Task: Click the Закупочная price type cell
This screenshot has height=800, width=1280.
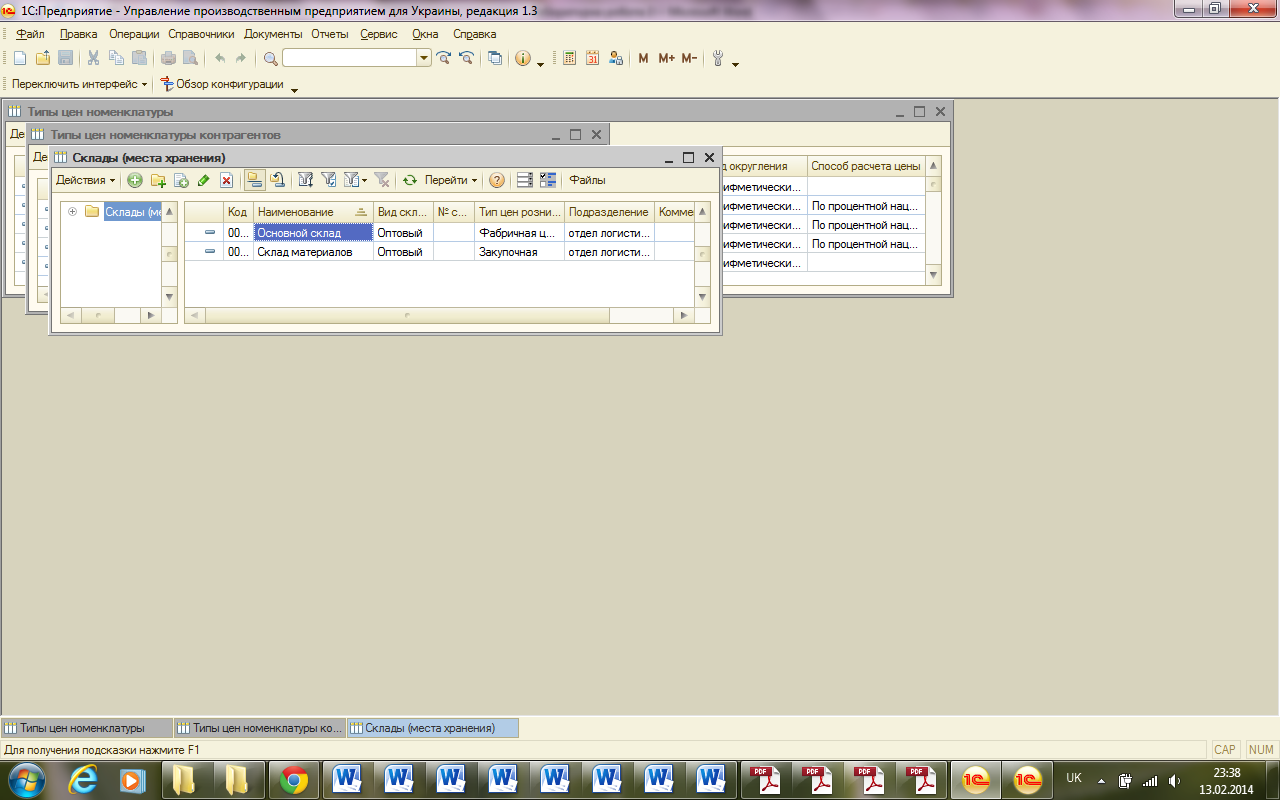Action: click(519, 252)
